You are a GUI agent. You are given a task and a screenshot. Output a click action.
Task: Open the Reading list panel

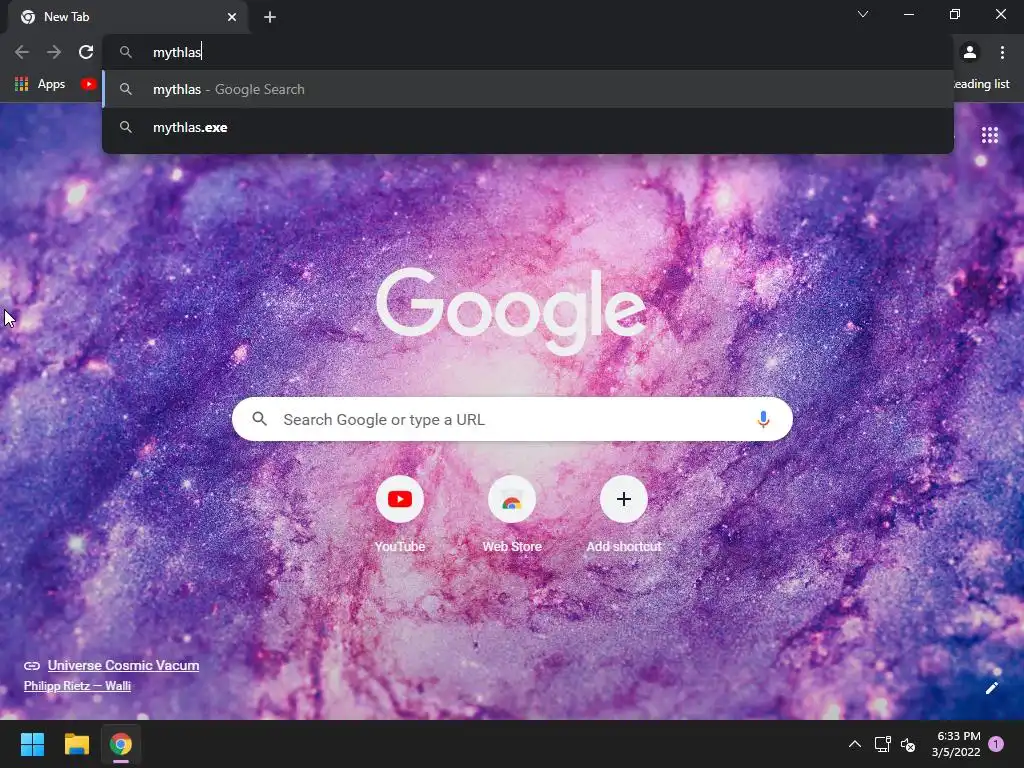pyautogui.click(x=981, y=84)
